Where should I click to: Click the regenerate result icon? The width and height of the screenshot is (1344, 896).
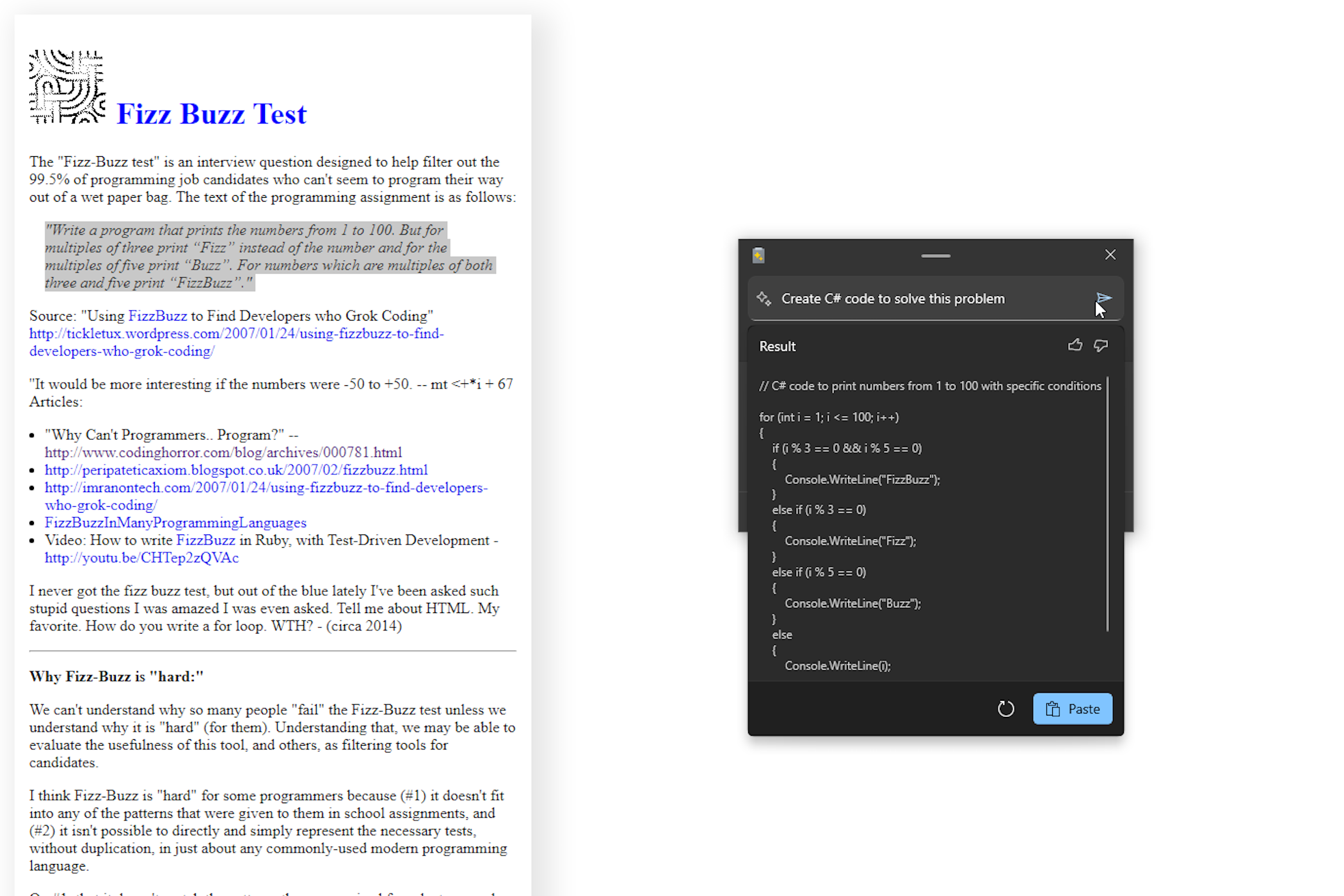[x=1005, y=708]
